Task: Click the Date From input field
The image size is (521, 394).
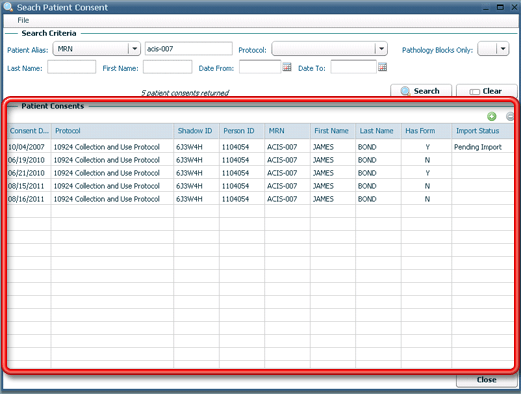Action: pos(260,67)
